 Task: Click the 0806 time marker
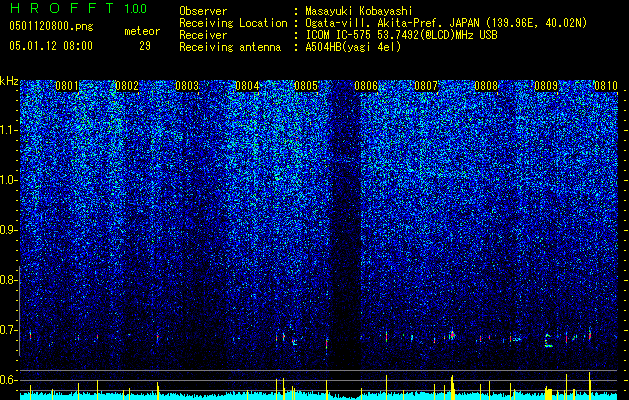click(366, 86)
